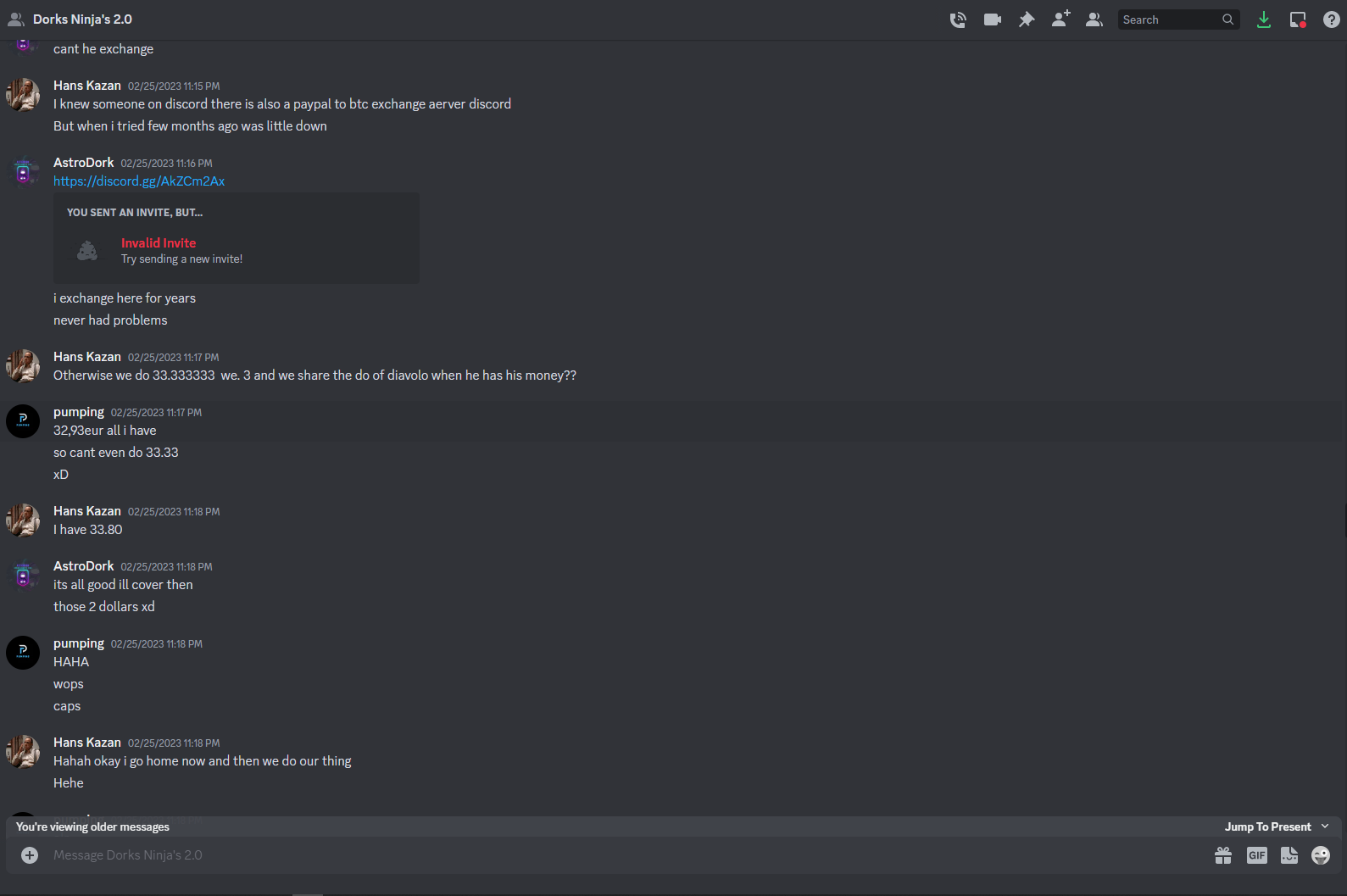Open the inbox icon
1347x896 pixels.
pos(1298,19)
